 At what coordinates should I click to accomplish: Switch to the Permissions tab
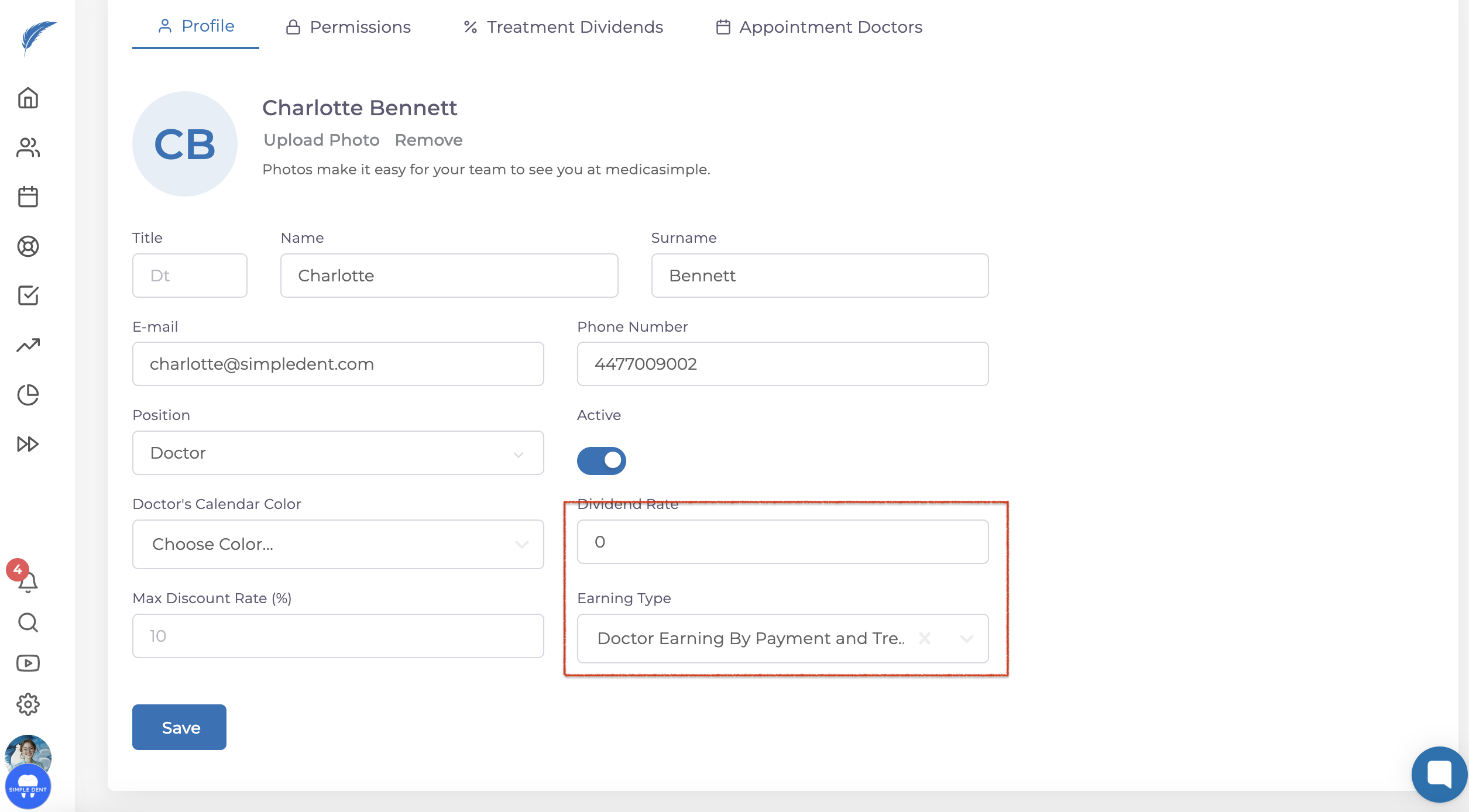(349, 27)
